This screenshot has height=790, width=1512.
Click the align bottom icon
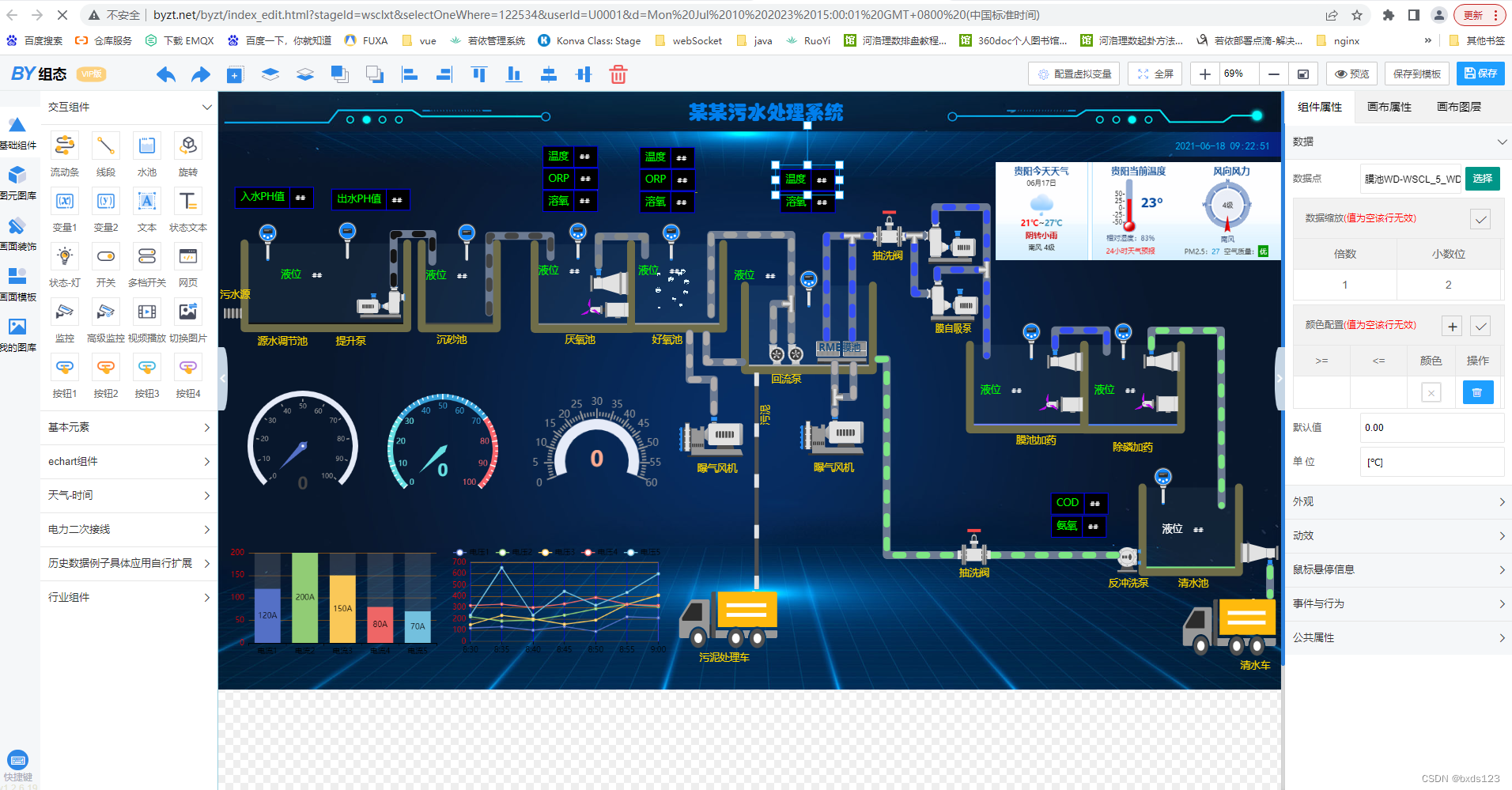[514, 74]
